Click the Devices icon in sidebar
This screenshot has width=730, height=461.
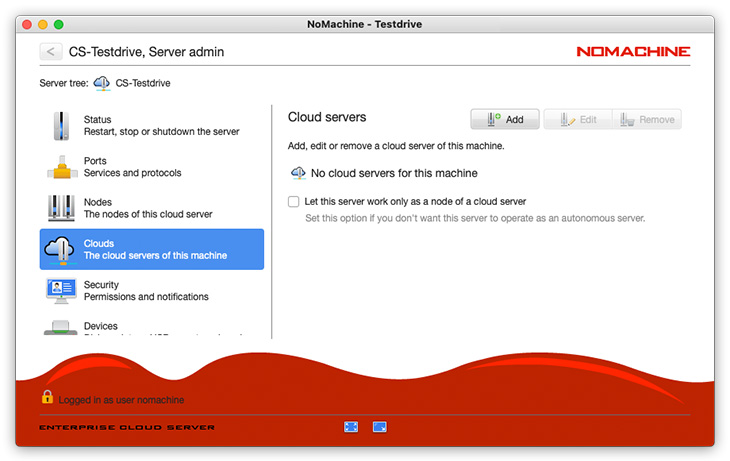click(61, 328)
